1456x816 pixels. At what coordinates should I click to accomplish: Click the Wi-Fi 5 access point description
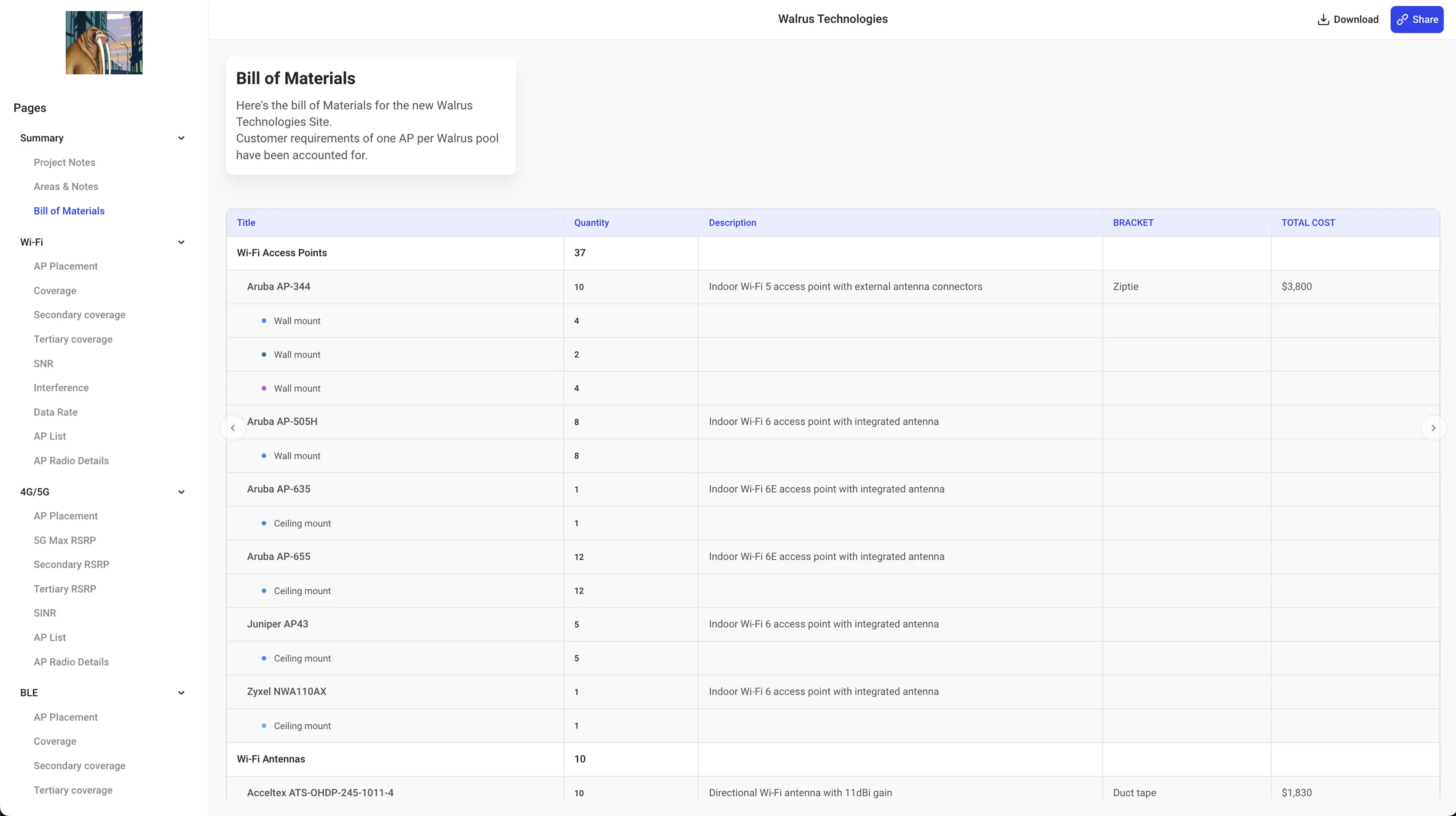click(x=845, y=287)
